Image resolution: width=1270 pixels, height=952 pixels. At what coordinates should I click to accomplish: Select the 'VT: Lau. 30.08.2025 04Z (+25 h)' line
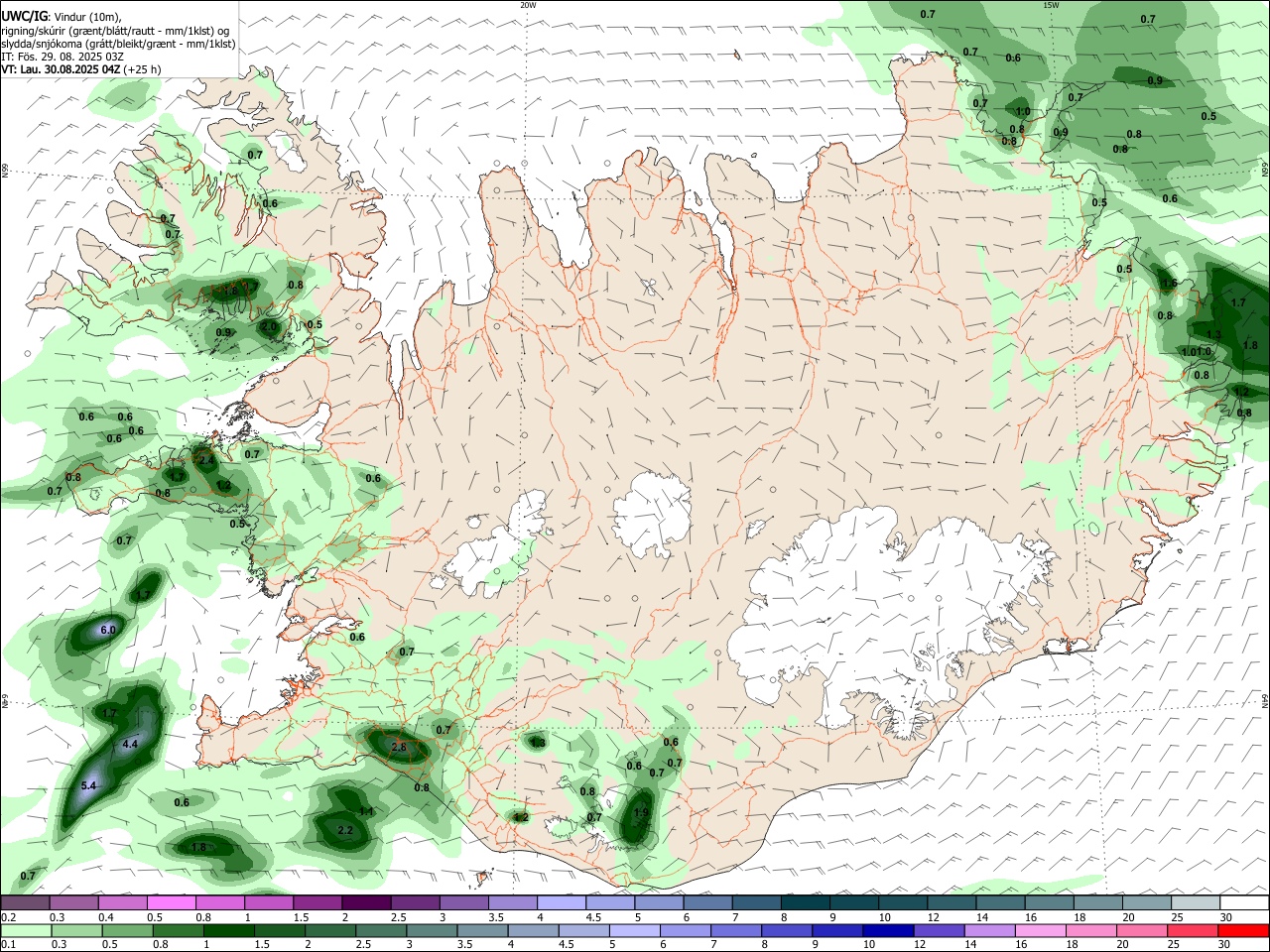80,69
